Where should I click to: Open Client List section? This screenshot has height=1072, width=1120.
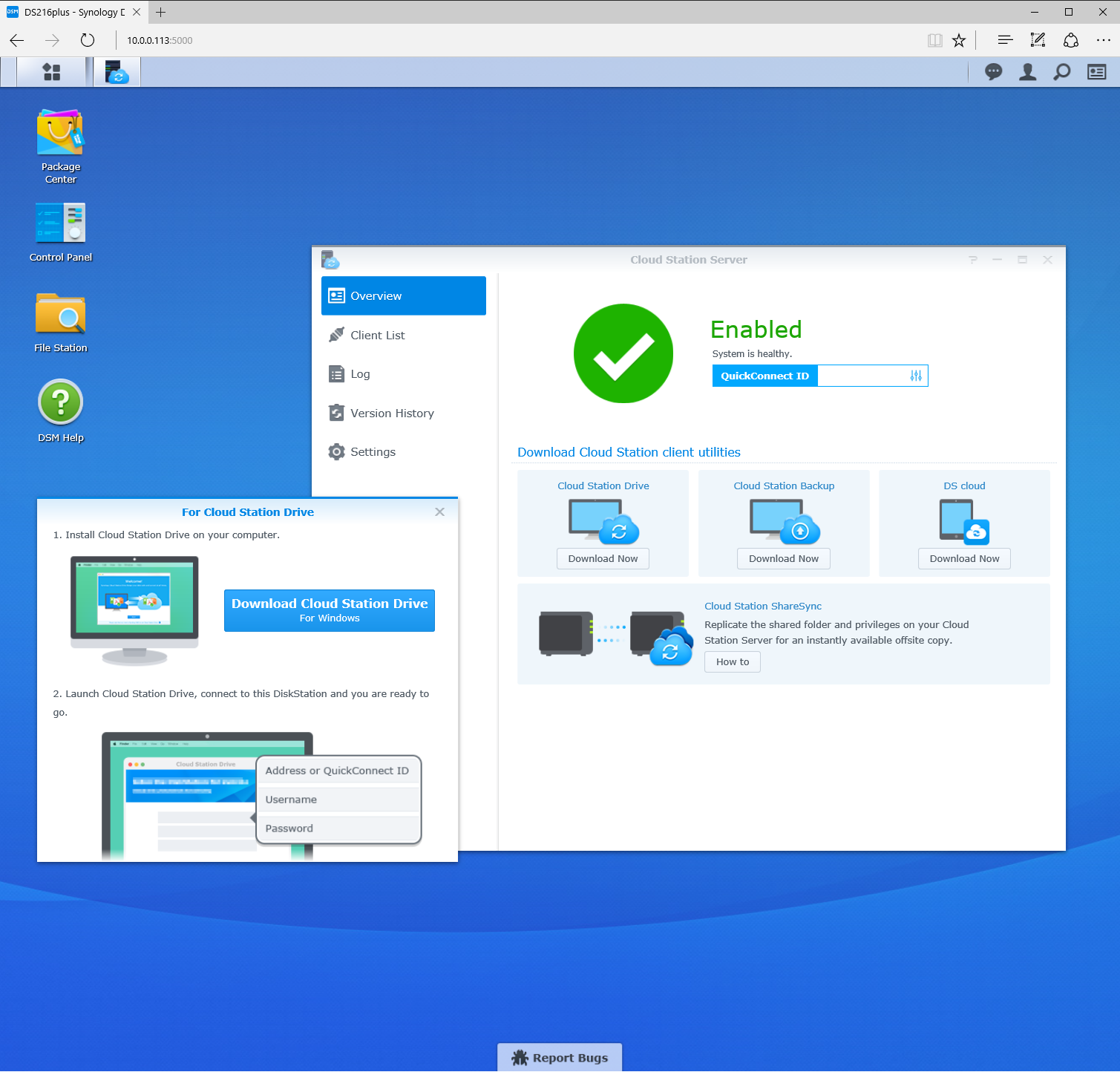[x=403, y=335]
